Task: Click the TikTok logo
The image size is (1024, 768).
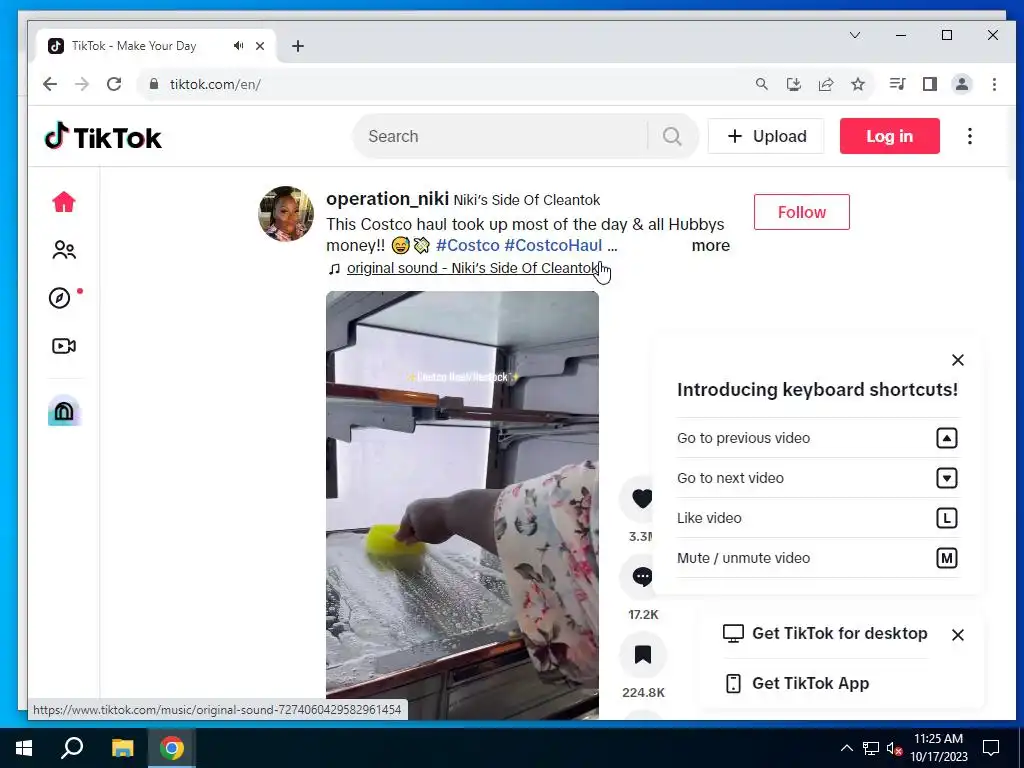Action: (x=103, y=136)
